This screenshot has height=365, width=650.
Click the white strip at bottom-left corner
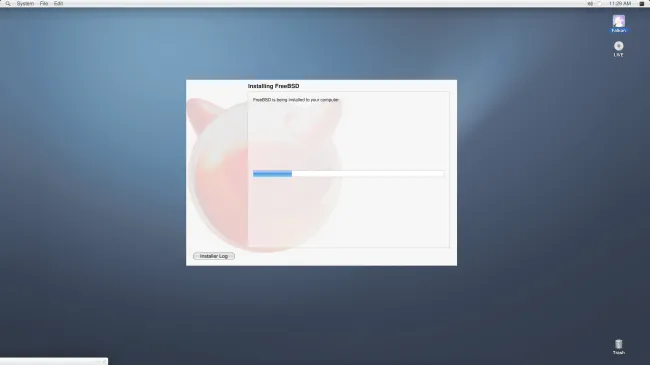click(54, 361)
